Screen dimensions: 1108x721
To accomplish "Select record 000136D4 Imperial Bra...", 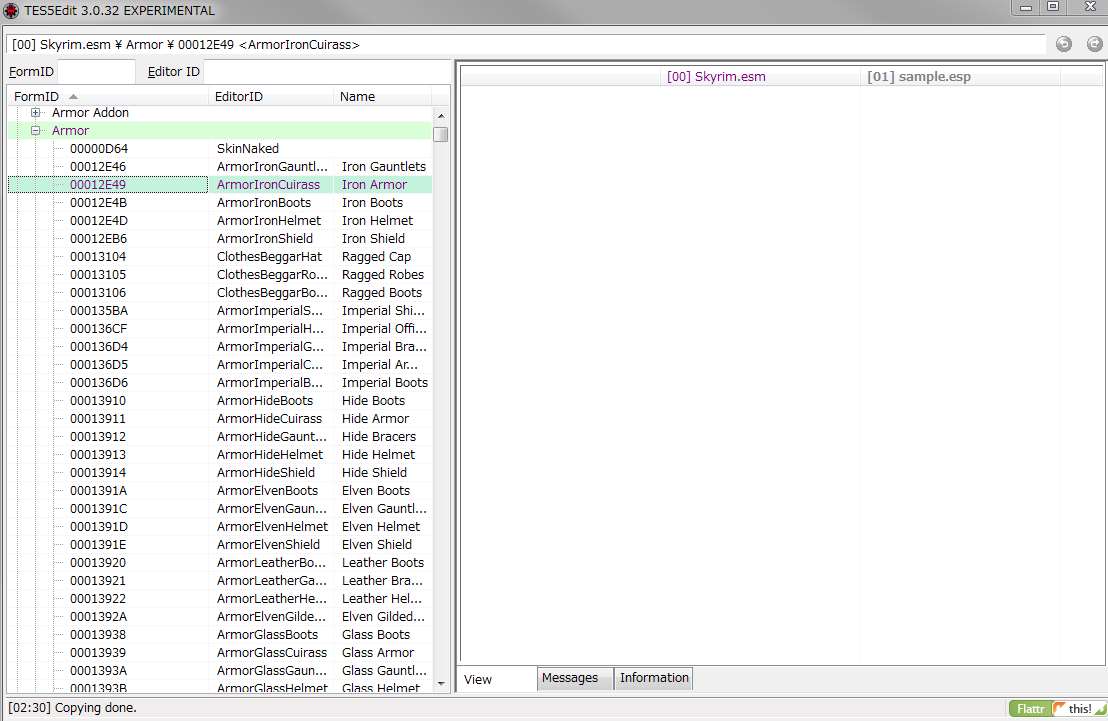I will pos(220,347).
